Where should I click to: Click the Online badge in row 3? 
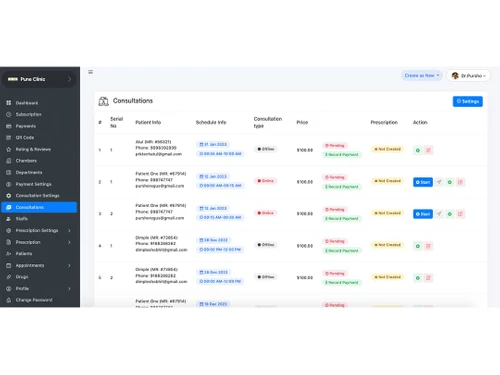tap(266, 213)
